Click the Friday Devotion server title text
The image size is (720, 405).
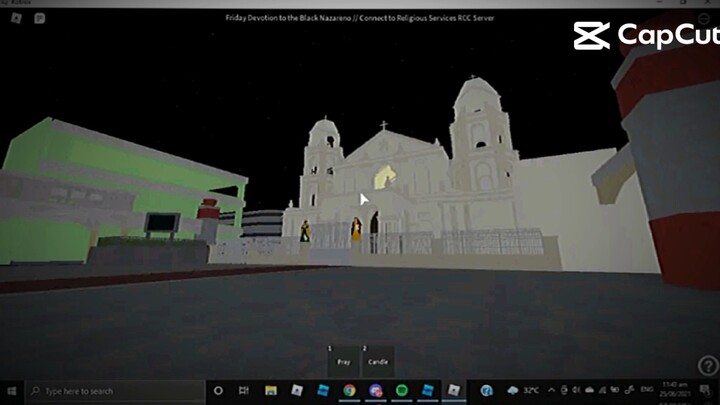tap(360, 18)
